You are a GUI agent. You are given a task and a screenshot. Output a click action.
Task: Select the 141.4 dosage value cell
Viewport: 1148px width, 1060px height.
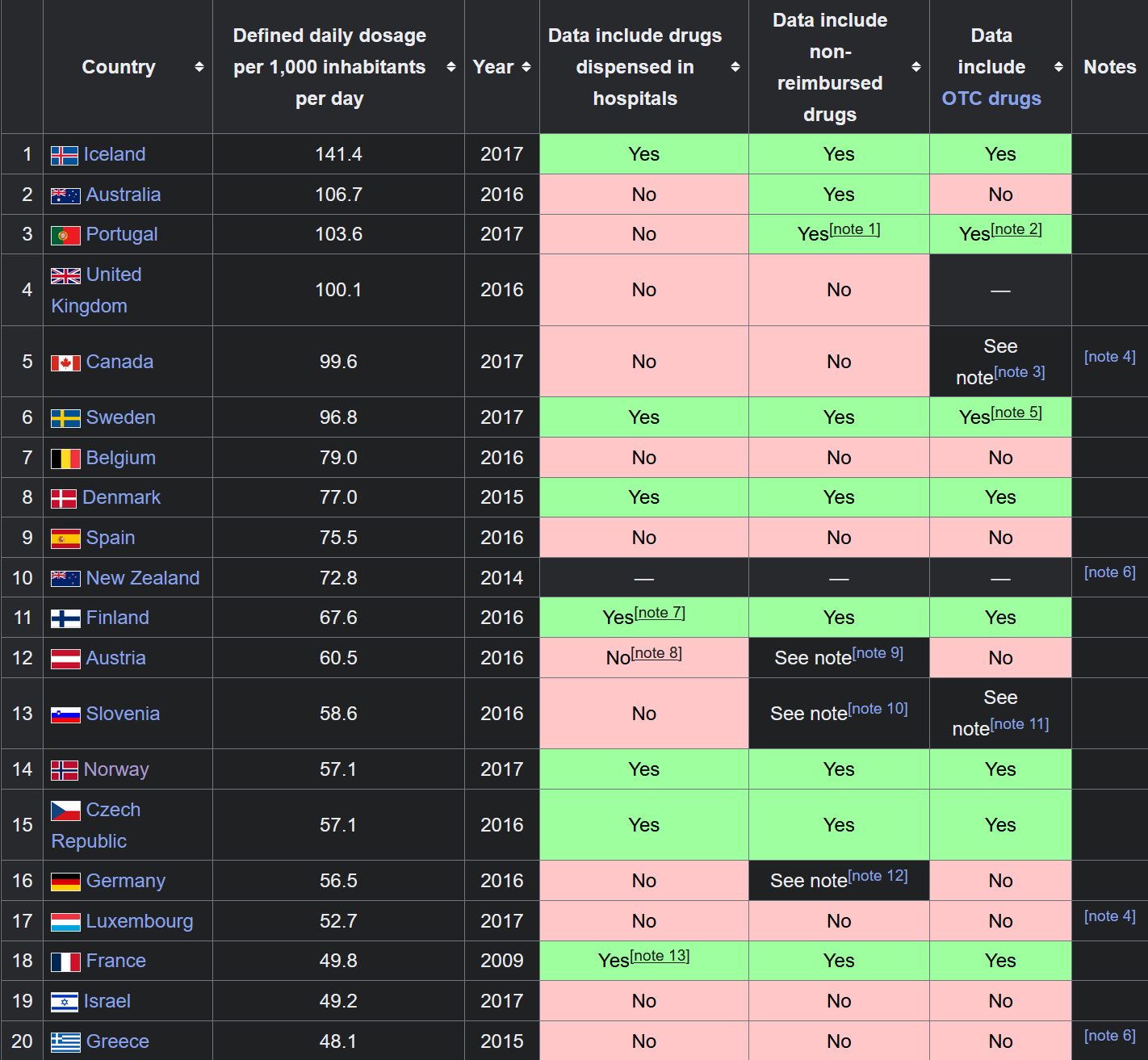click(338, 154)
